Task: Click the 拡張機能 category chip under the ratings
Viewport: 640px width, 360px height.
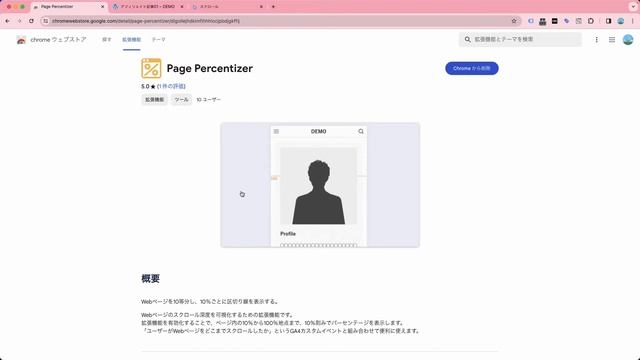Action: pyautogui.click(x=154, y=100)
